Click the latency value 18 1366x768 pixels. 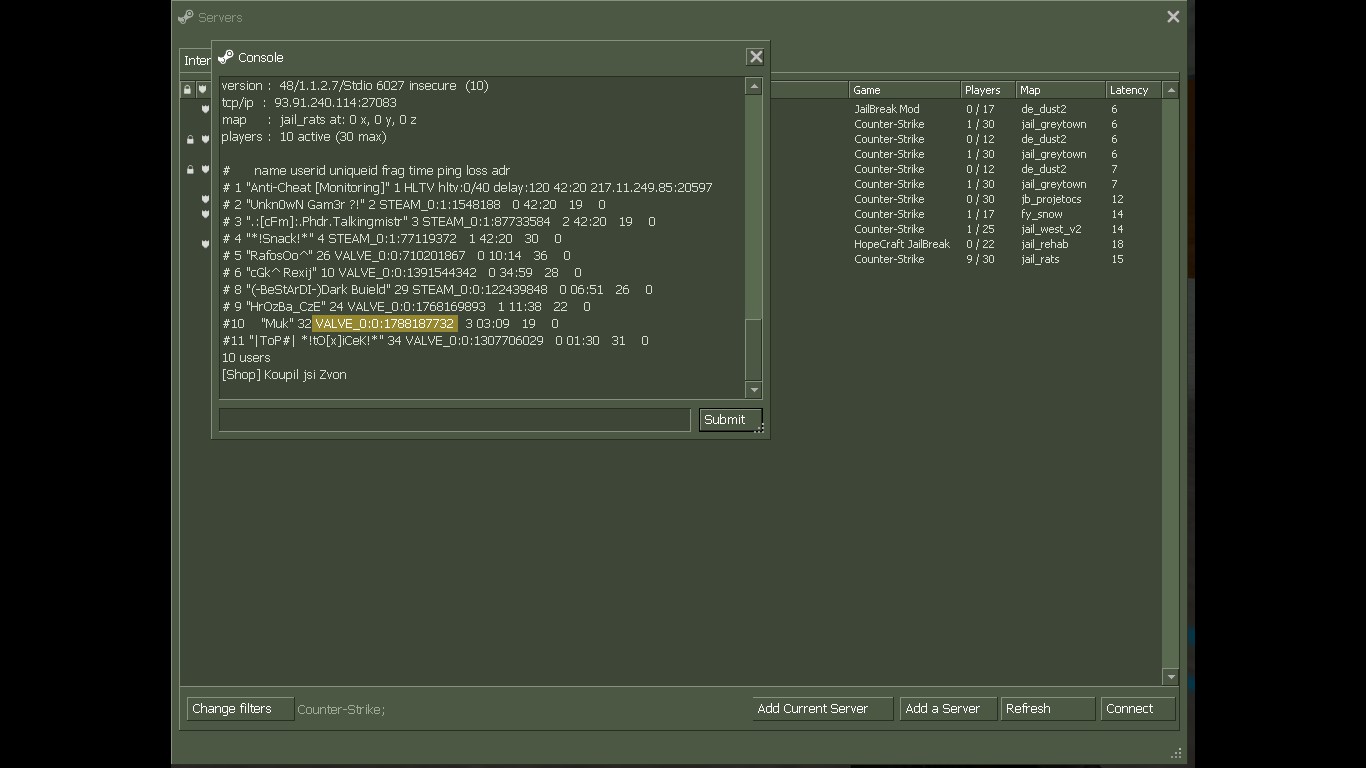pyautogui.click(x=1117, y=244)
